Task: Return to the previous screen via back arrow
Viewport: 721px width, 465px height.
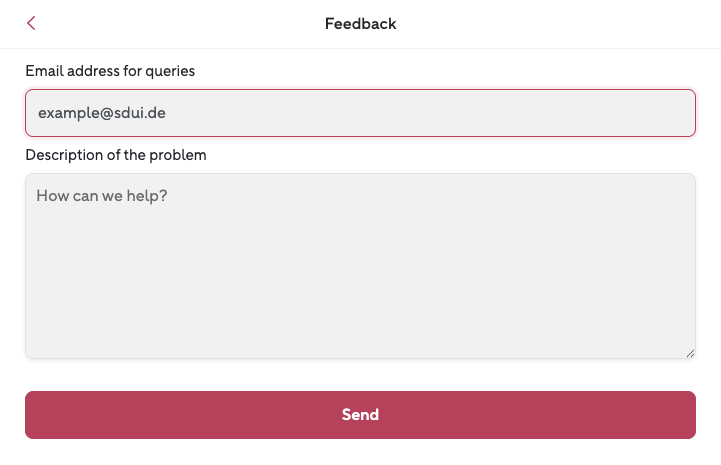Action: [32, 23]
